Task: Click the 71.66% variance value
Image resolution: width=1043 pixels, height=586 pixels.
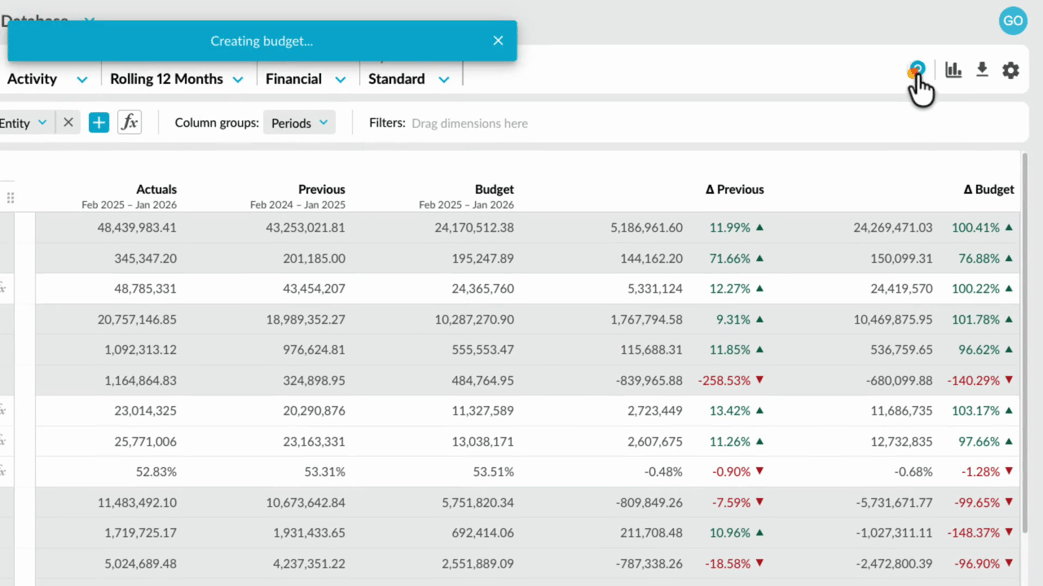Action: click(730, 258)
